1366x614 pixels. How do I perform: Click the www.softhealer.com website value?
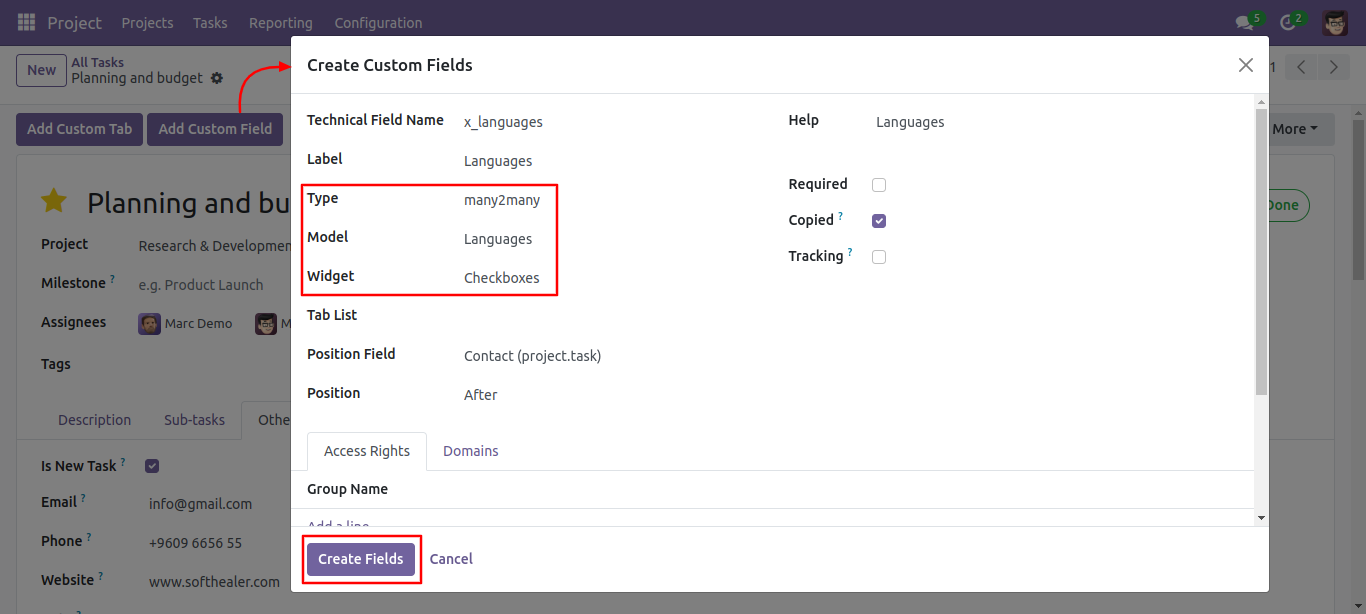click(214, 582)
